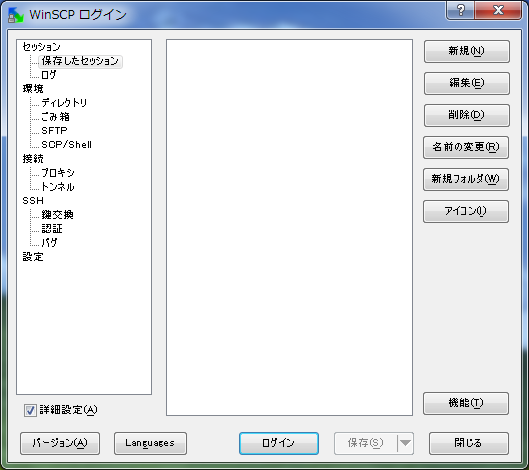Screen dimensions: 529x470
Task: Click the help question mark button
Action: click(461, 10)
